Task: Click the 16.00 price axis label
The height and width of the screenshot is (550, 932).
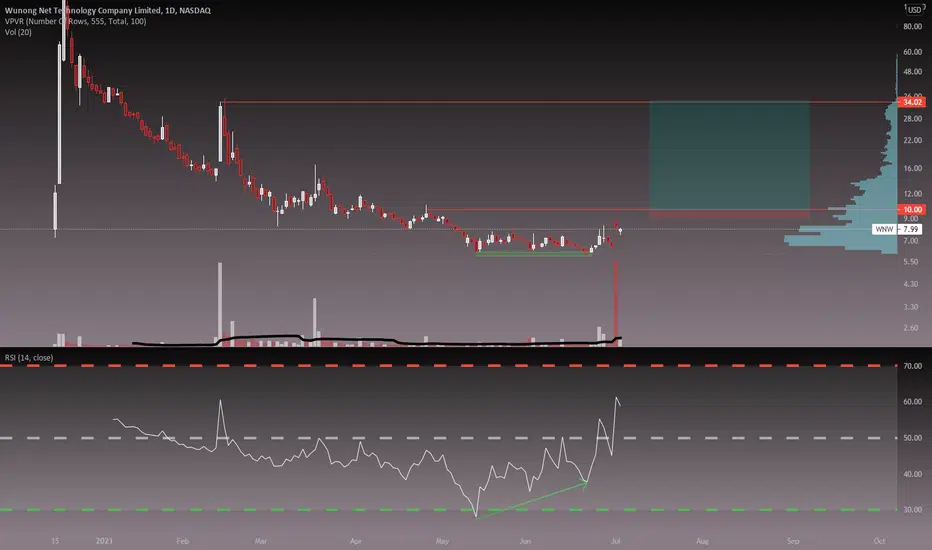Action: [x=912, y=168]
